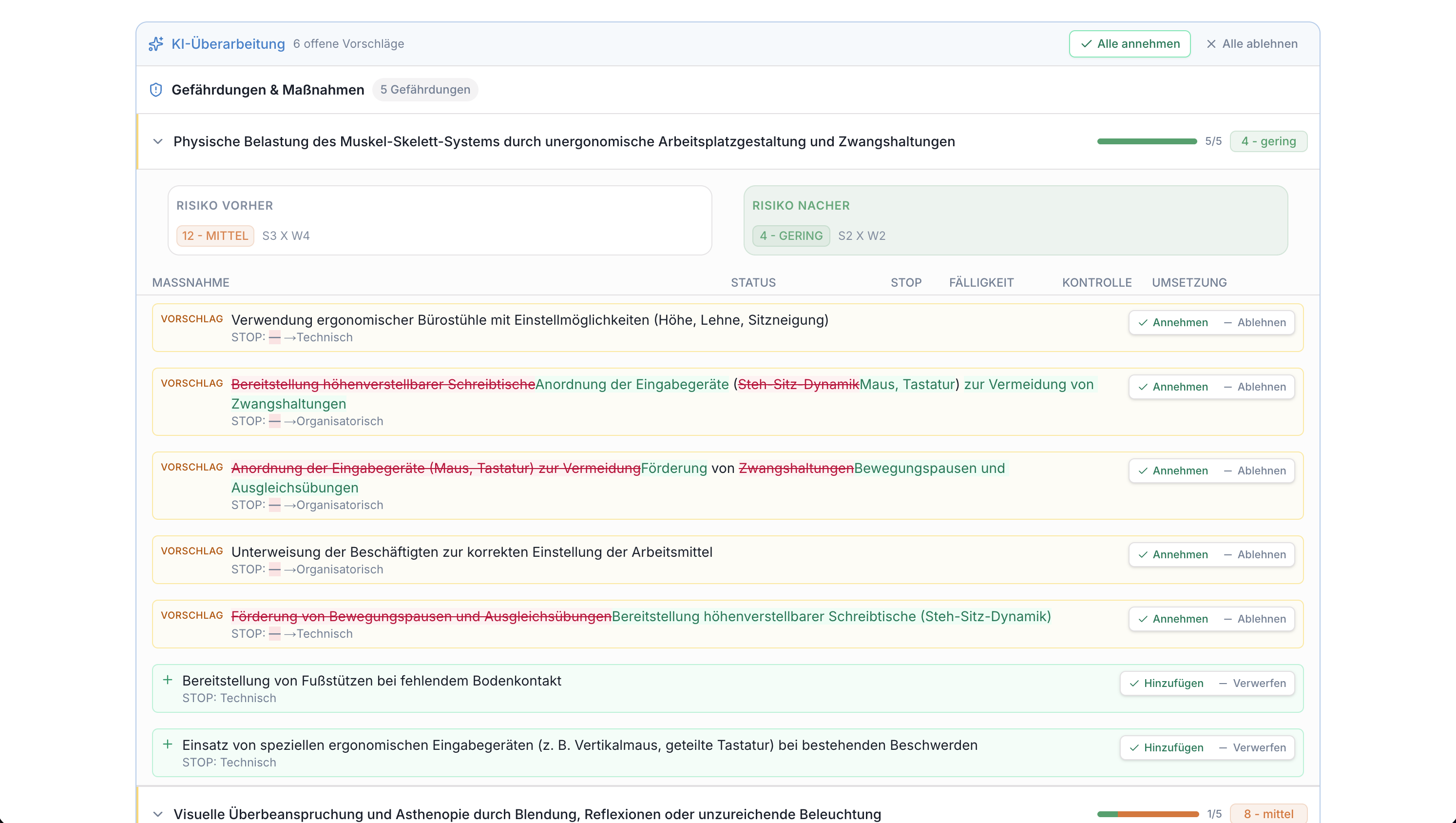This screenshot has height=823, width=1456.
Task: Click the KI-Überarbeitung sparkle icon
Action: [156, 43]
